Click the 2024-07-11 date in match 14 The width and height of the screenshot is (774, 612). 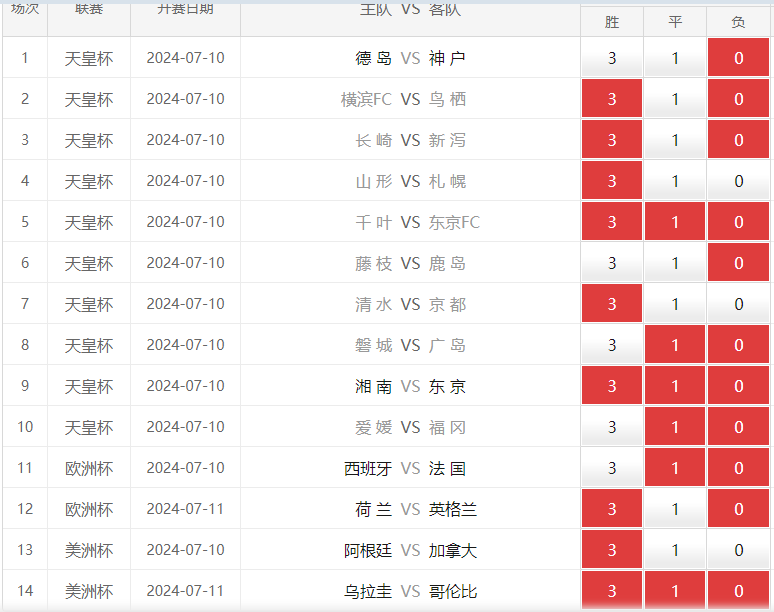185,591
